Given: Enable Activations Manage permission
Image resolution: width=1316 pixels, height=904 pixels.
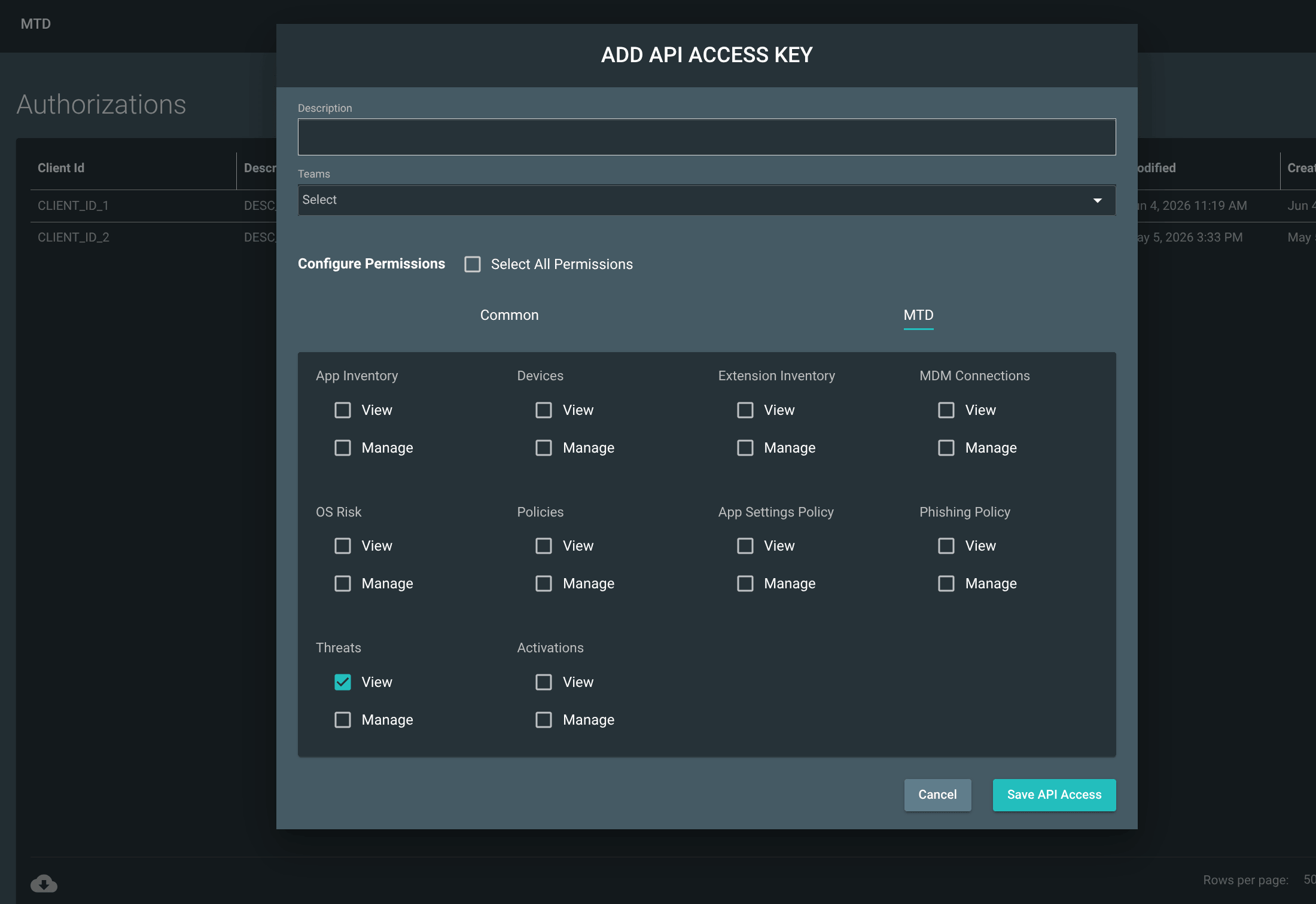Looking at the screenshot, I should coord(544,720).
